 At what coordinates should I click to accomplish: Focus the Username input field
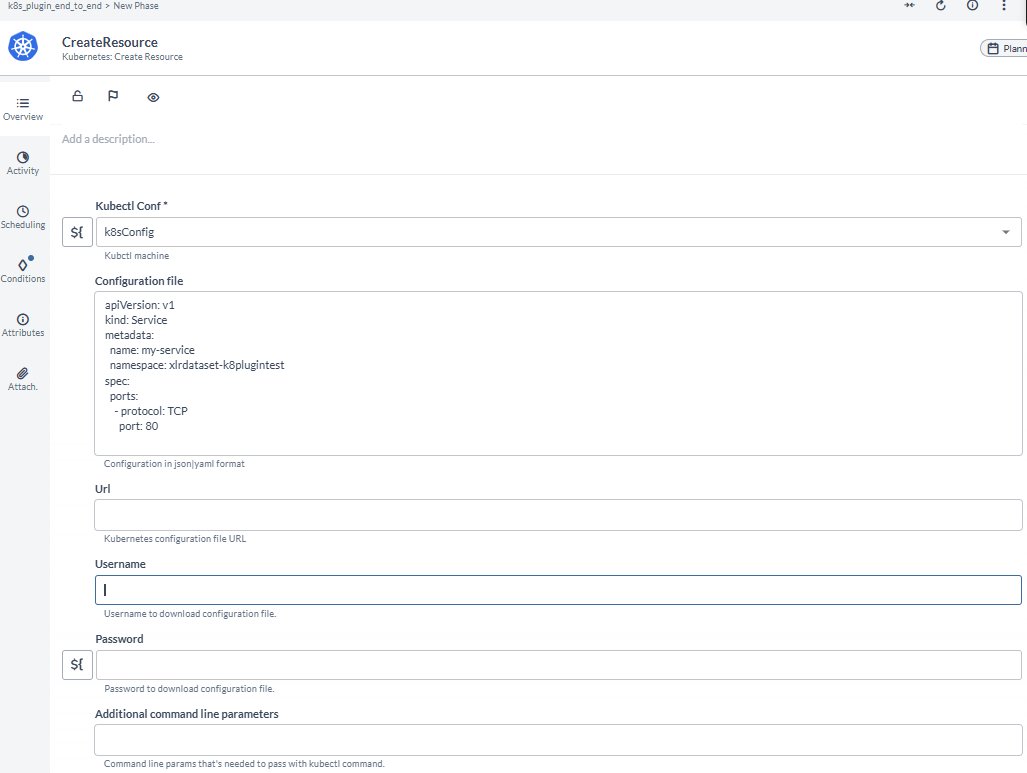[559, 590]
